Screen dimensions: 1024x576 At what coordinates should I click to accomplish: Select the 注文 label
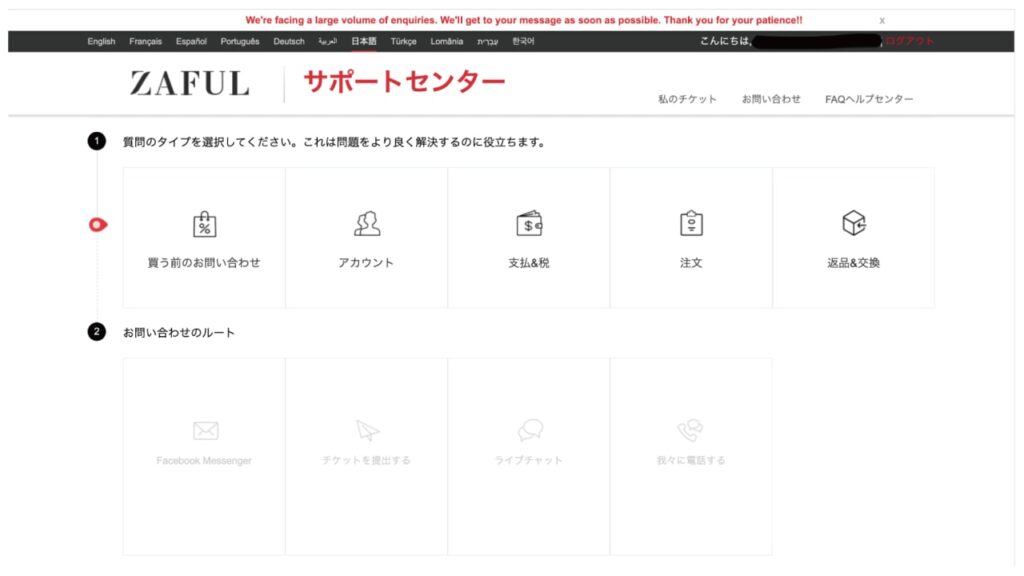pos(691,263)
